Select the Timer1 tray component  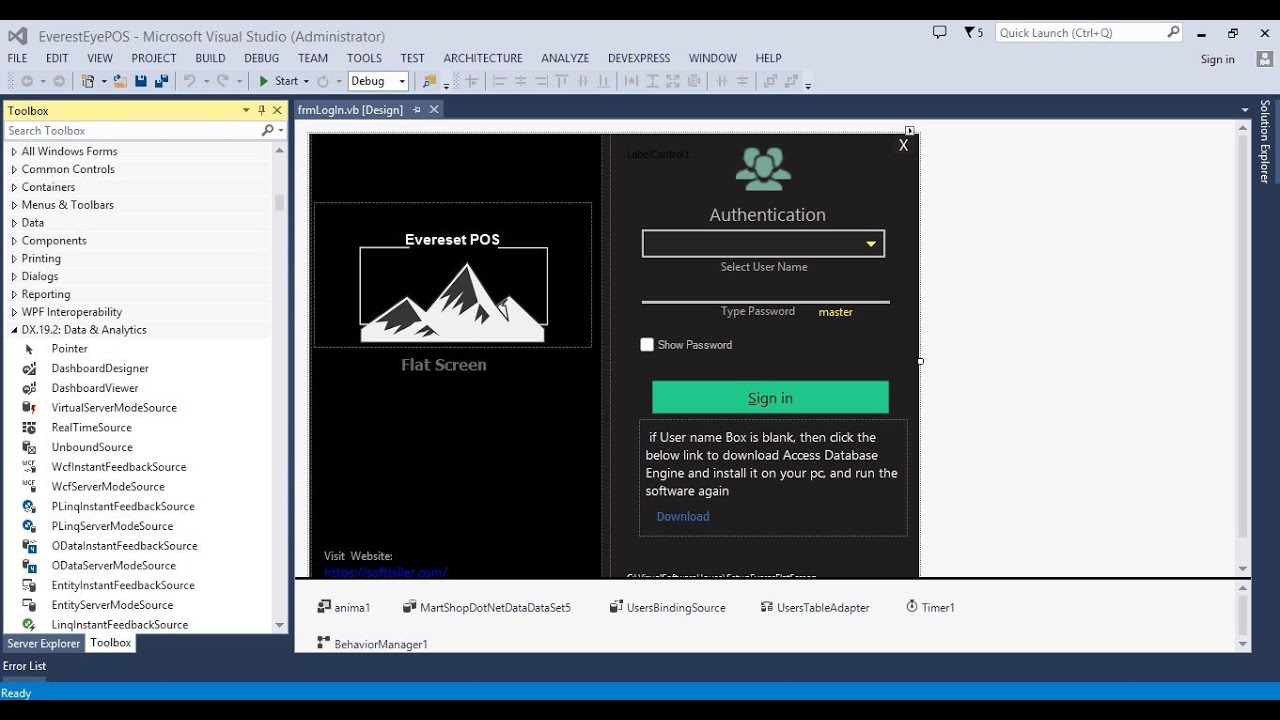click(x=930, y=607)
